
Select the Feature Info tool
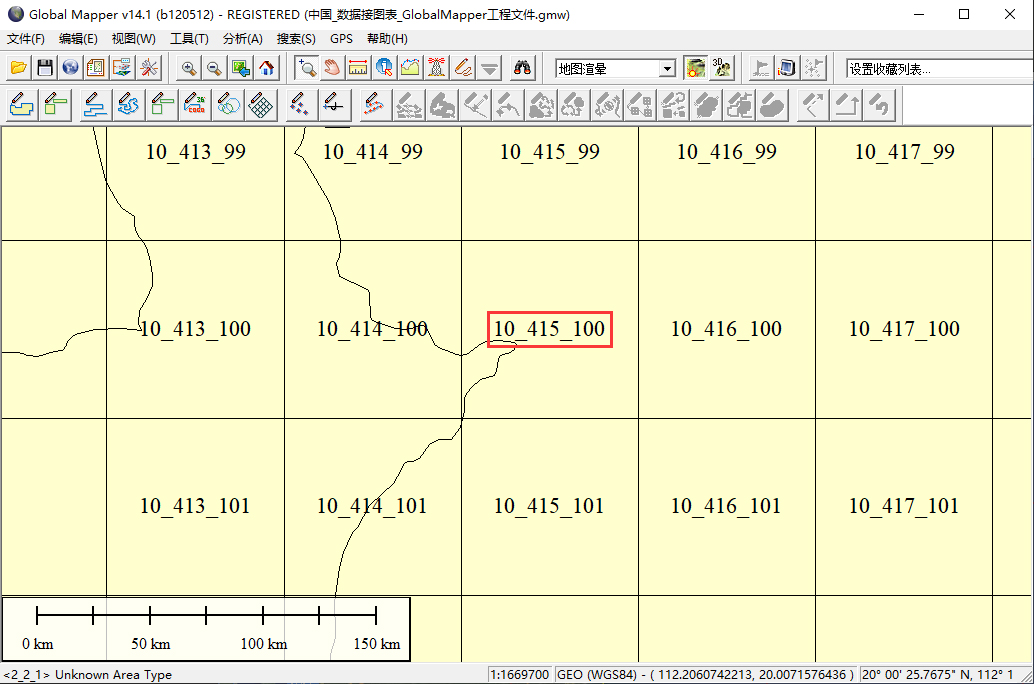pyautogui.click(x=385, y=68)
